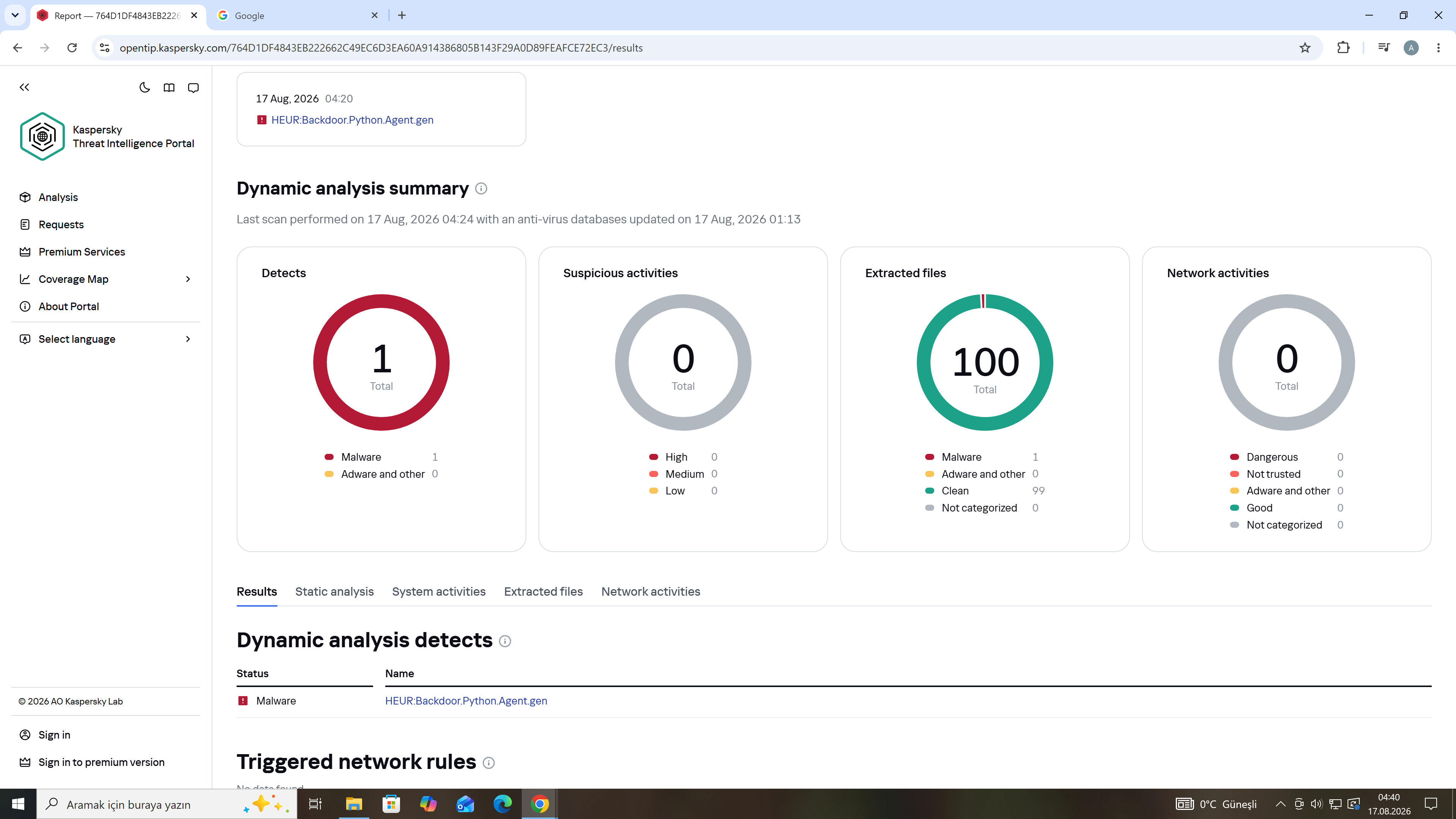Switch to the Static analysis tab
Screen dimensions: 1456x819
pyautogui.click(x=334, y=591)
